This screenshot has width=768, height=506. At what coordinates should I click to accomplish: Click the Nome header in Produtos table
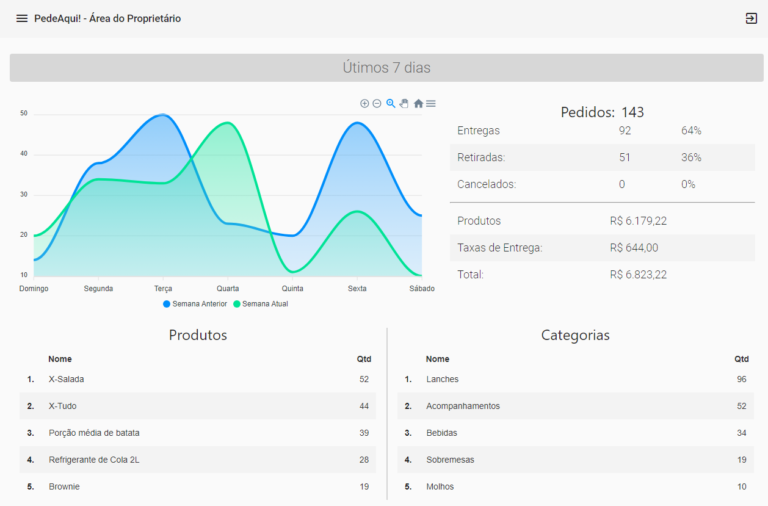60,359
